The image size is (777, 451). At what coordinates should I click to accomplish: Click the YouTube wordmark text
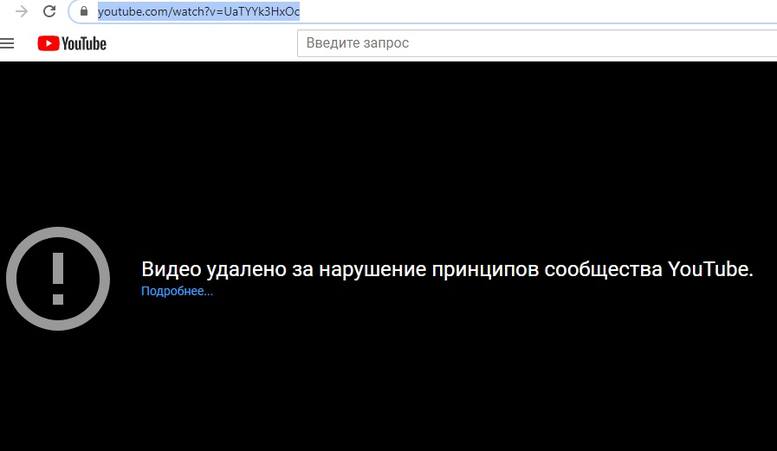point(84,43)
